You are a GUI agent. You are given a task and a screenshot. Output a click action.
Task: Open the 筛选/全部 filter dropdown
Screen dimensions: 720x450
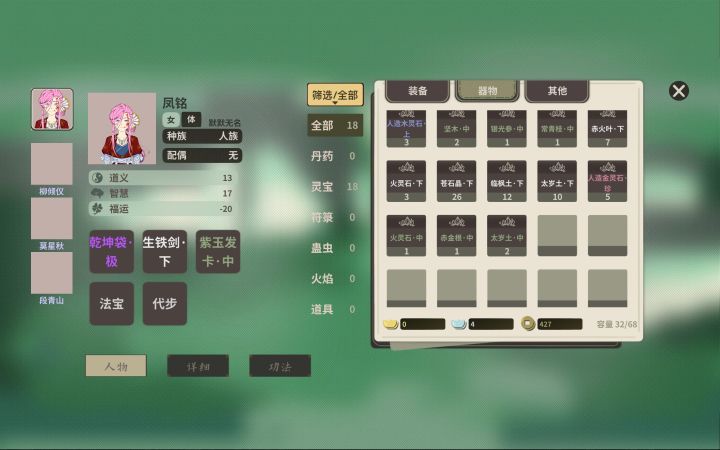pos(335,95)
